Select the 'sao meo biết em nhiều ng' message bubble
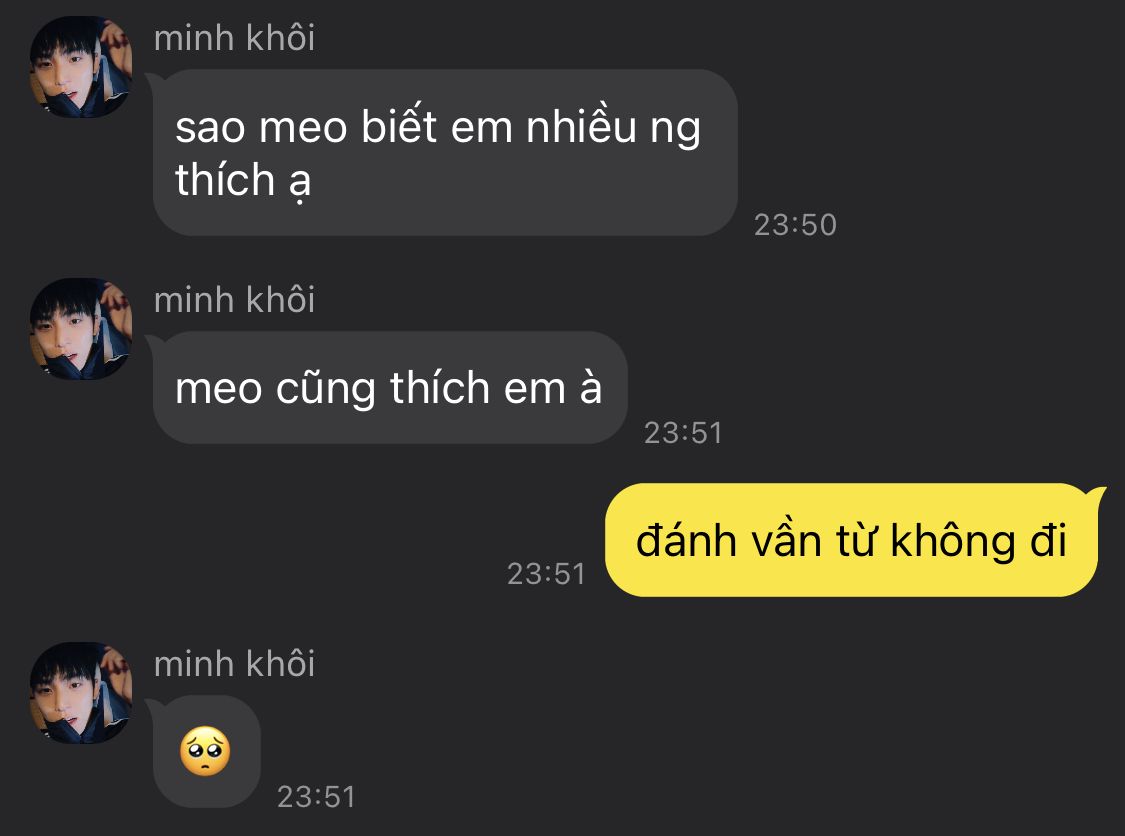Viewport: 1125px width, 836px height. click(x=445, y=152)
